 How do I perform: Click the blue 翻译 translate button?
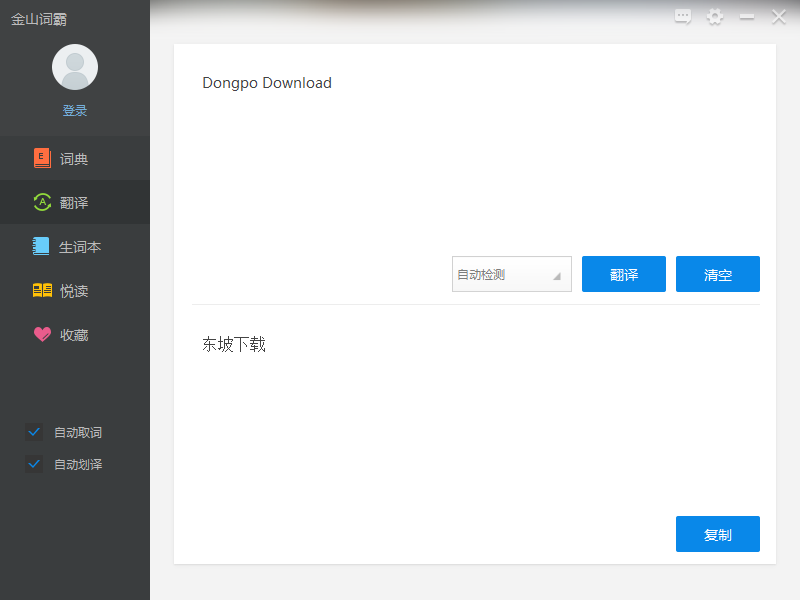tap(623, 274)
